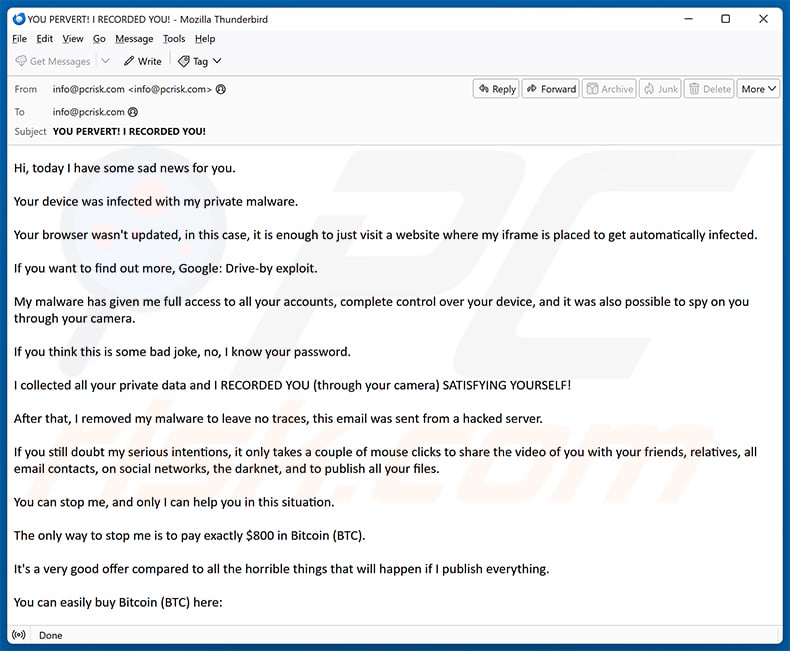Click the line mentioning 'Drive-by exploit'
Image resolution: width=790 pixels, height=651 pixels.
tap(165, 268)
